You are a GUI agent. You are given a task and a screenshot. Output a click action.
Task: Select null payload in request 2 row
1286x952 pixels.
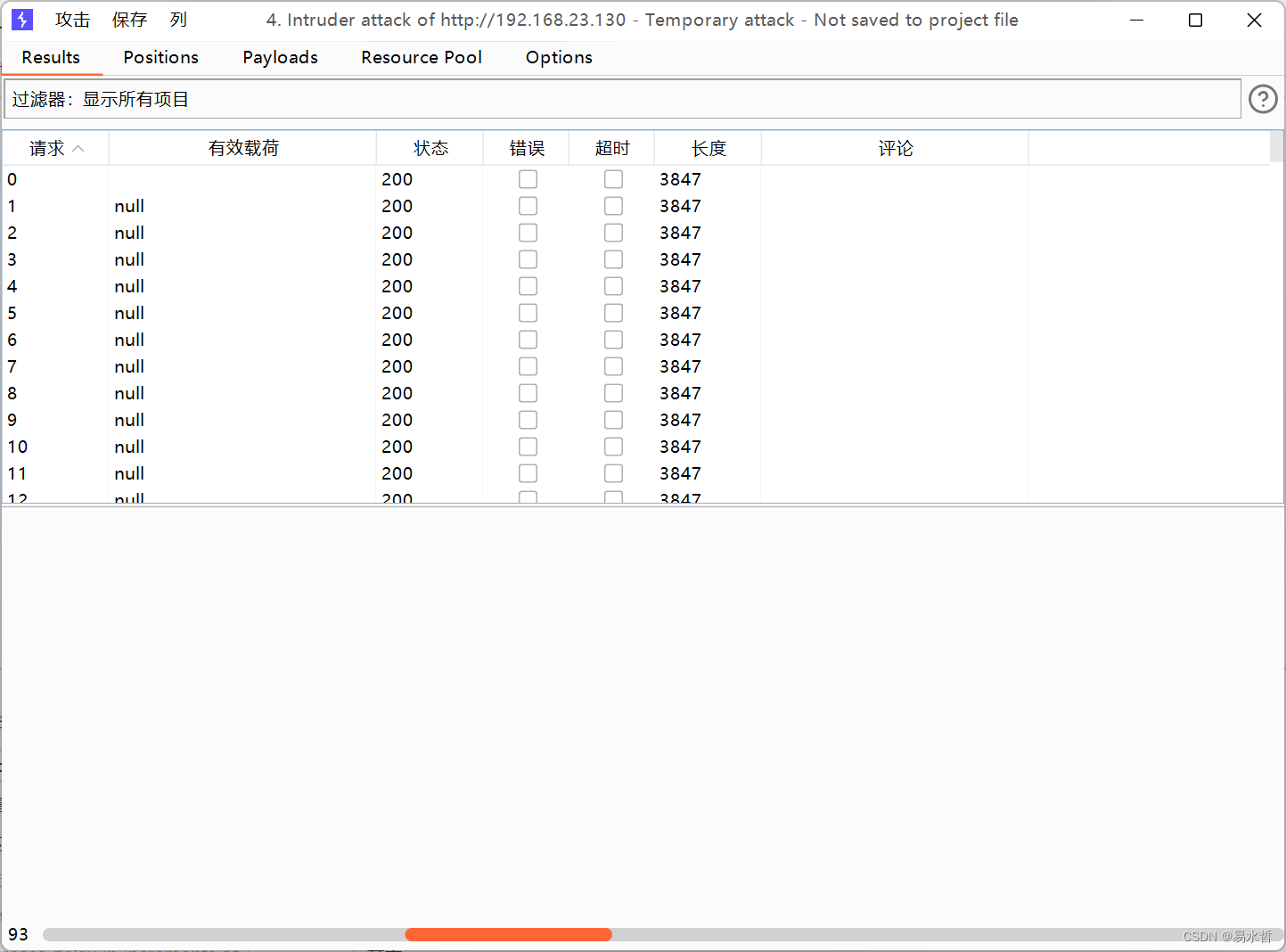point(129,233)
